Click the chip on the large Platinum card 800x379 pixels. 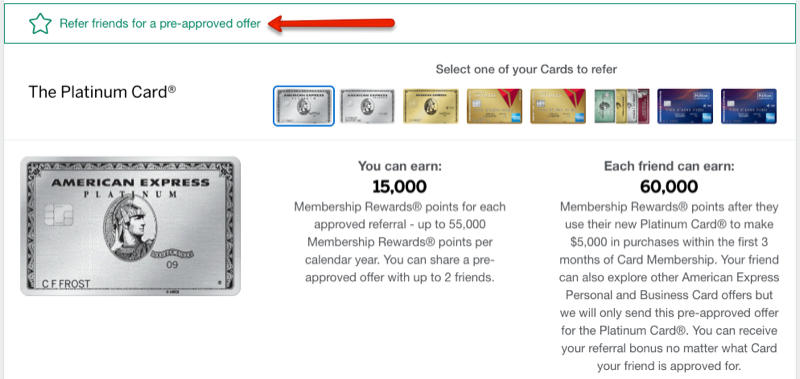pos(60,216)
